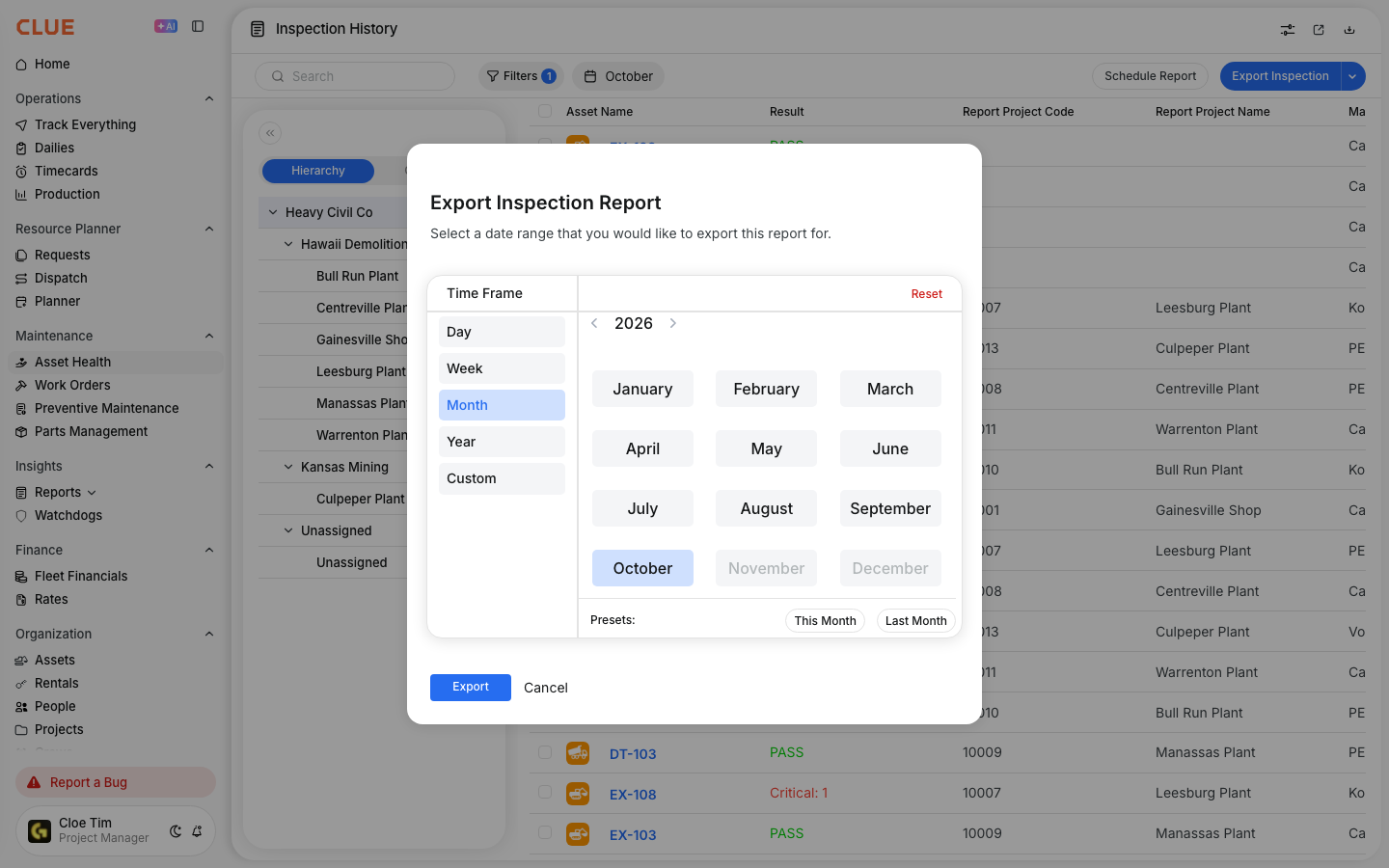Open Schedule Report
Screen dimensions: 1389x868
click(1150, 76)
